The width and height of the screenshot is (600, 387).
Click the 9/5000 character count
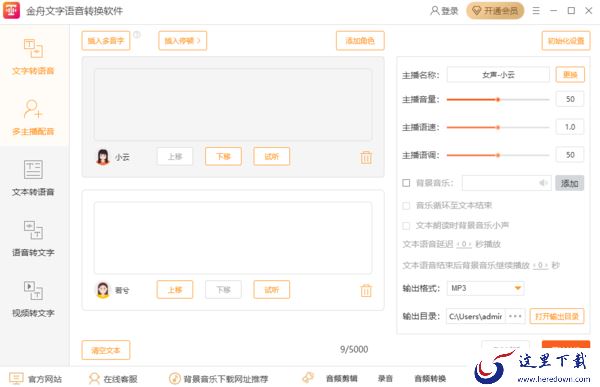coord(354,349)
